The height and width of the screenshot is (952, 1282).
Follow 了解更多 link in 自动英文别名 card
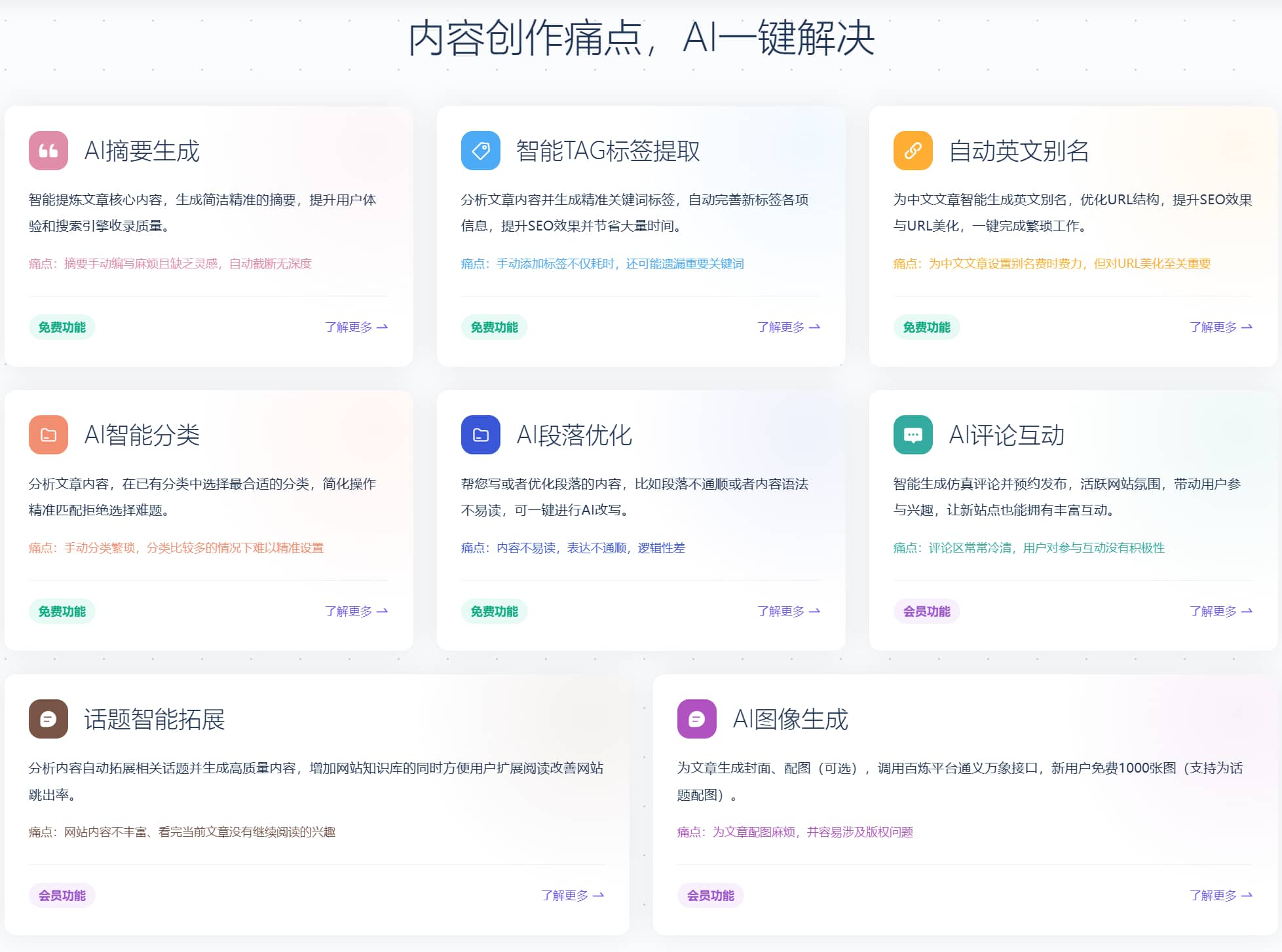[1220, 327]
